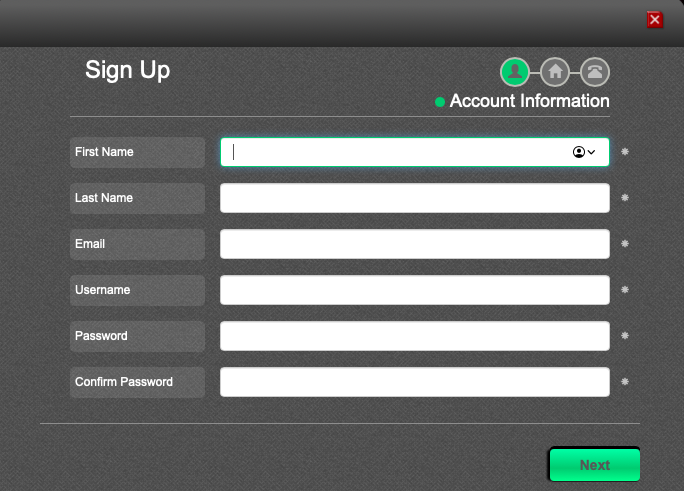Click the Sign Up heading
This screenshot has height=491, width=684.
(x=127, y=70)
